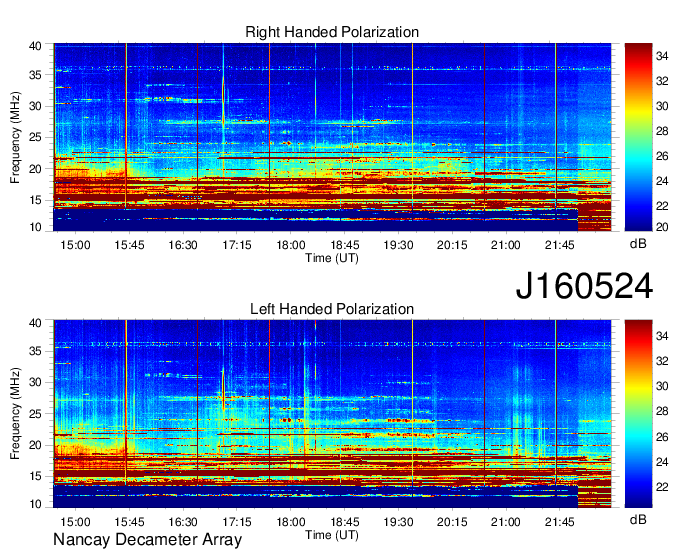Click 'Frequency (MHz)' label of Left Handed plot

point(15,414)
